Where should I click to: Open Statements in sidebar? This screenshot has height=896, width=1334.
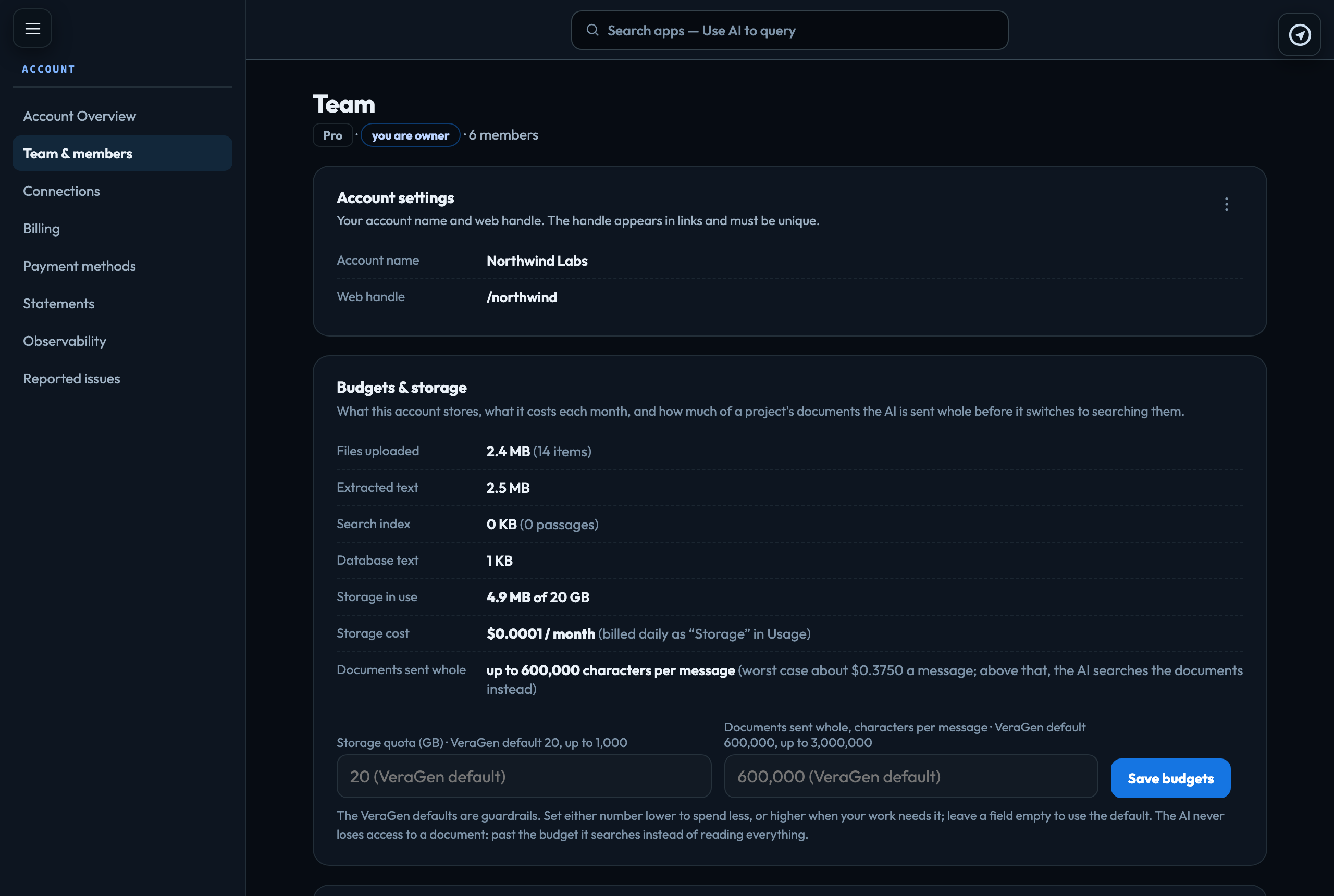[122, 303]
